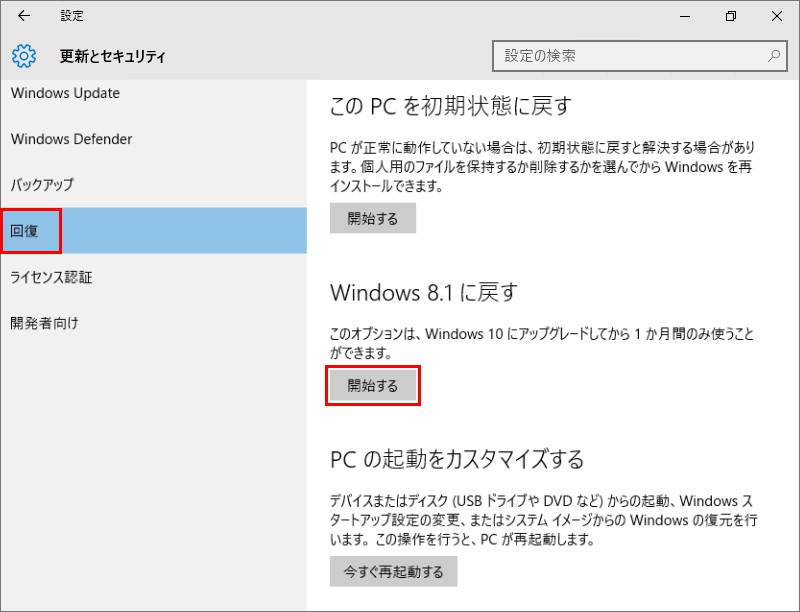Image resolution: width=800 pixels, height=612 pixels.
Task: Click the 更新とセキュリティ page title
Action: pos(112,56)
